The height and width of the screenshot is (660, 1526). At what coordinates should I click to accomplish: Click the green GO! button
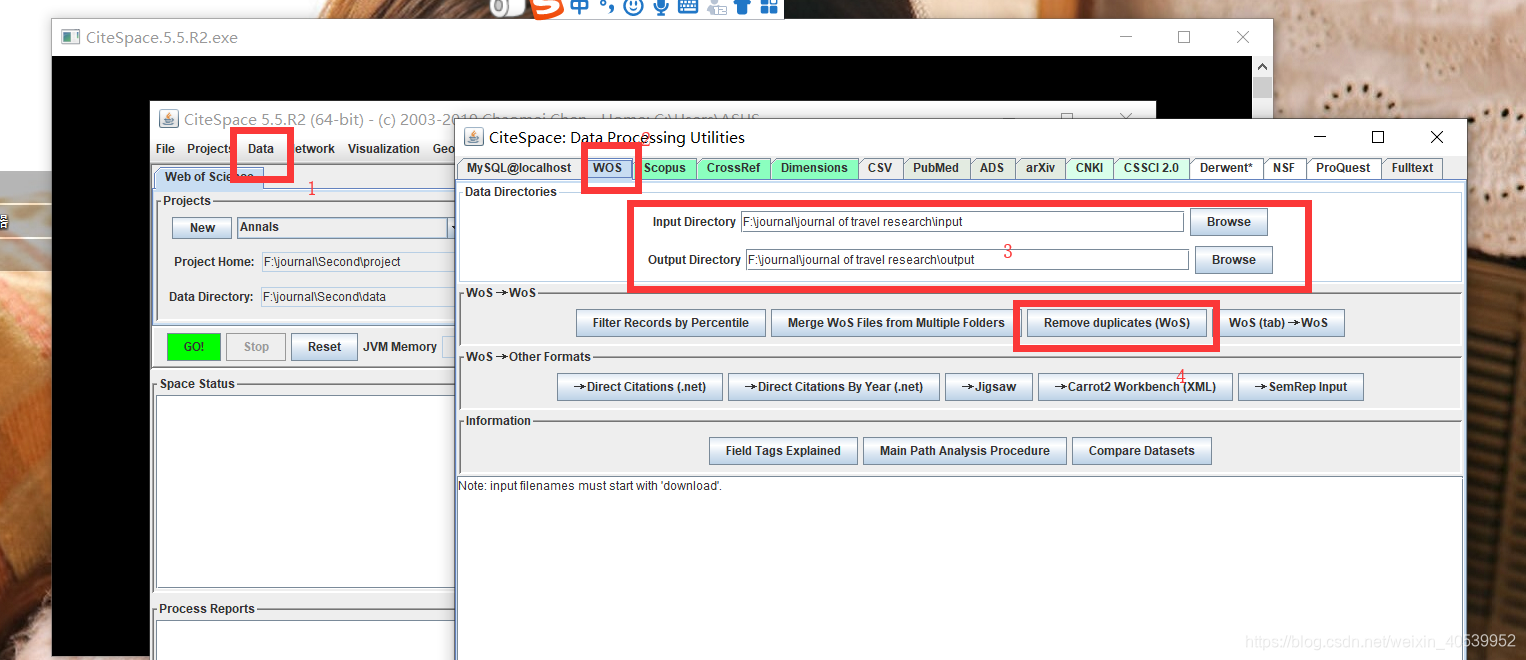(x=193, y=347)
